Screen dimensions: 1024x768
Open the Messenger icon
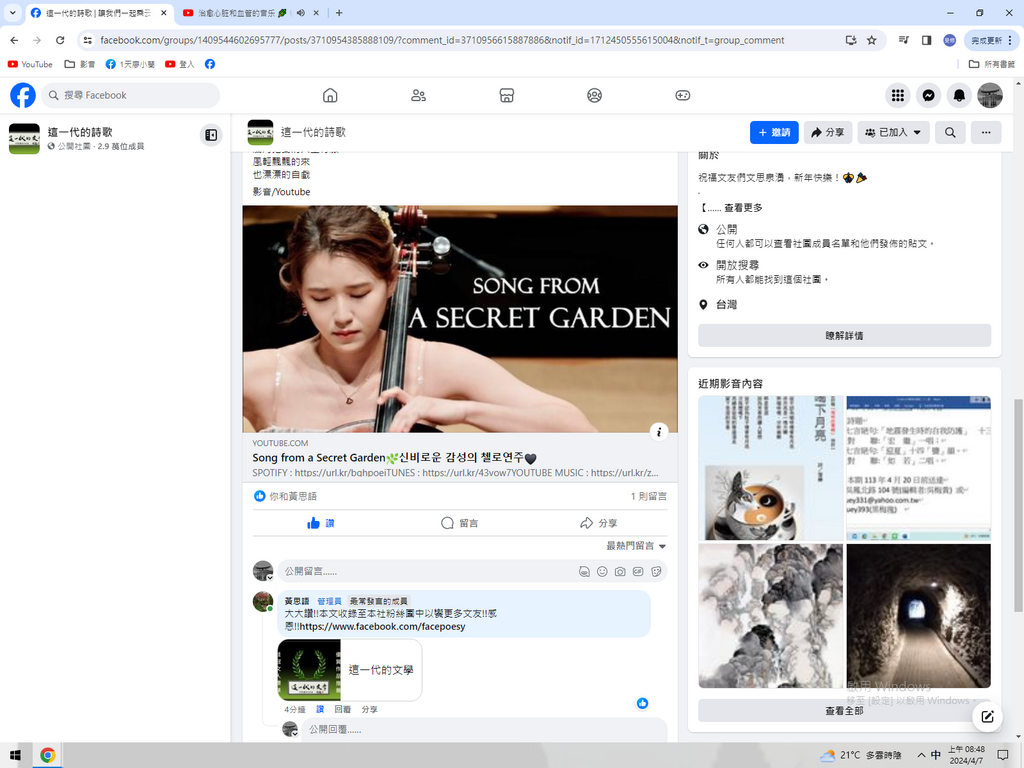[928, 95]
